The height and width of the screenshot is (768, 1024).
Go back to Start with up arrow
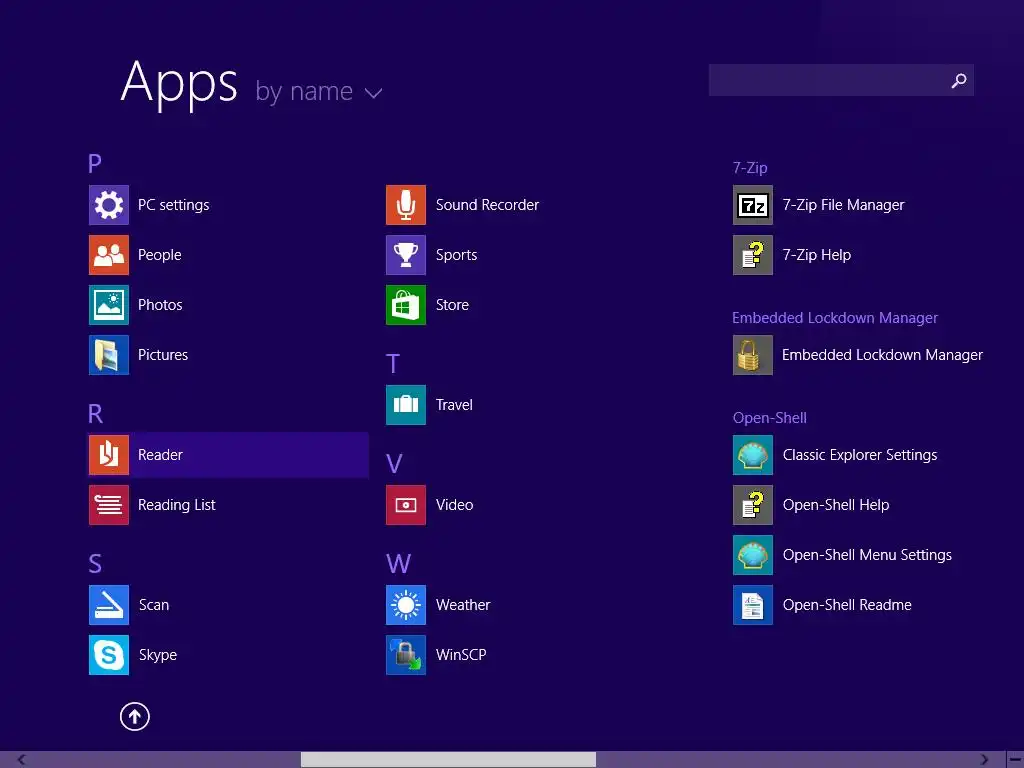click(x=135, y=716)
